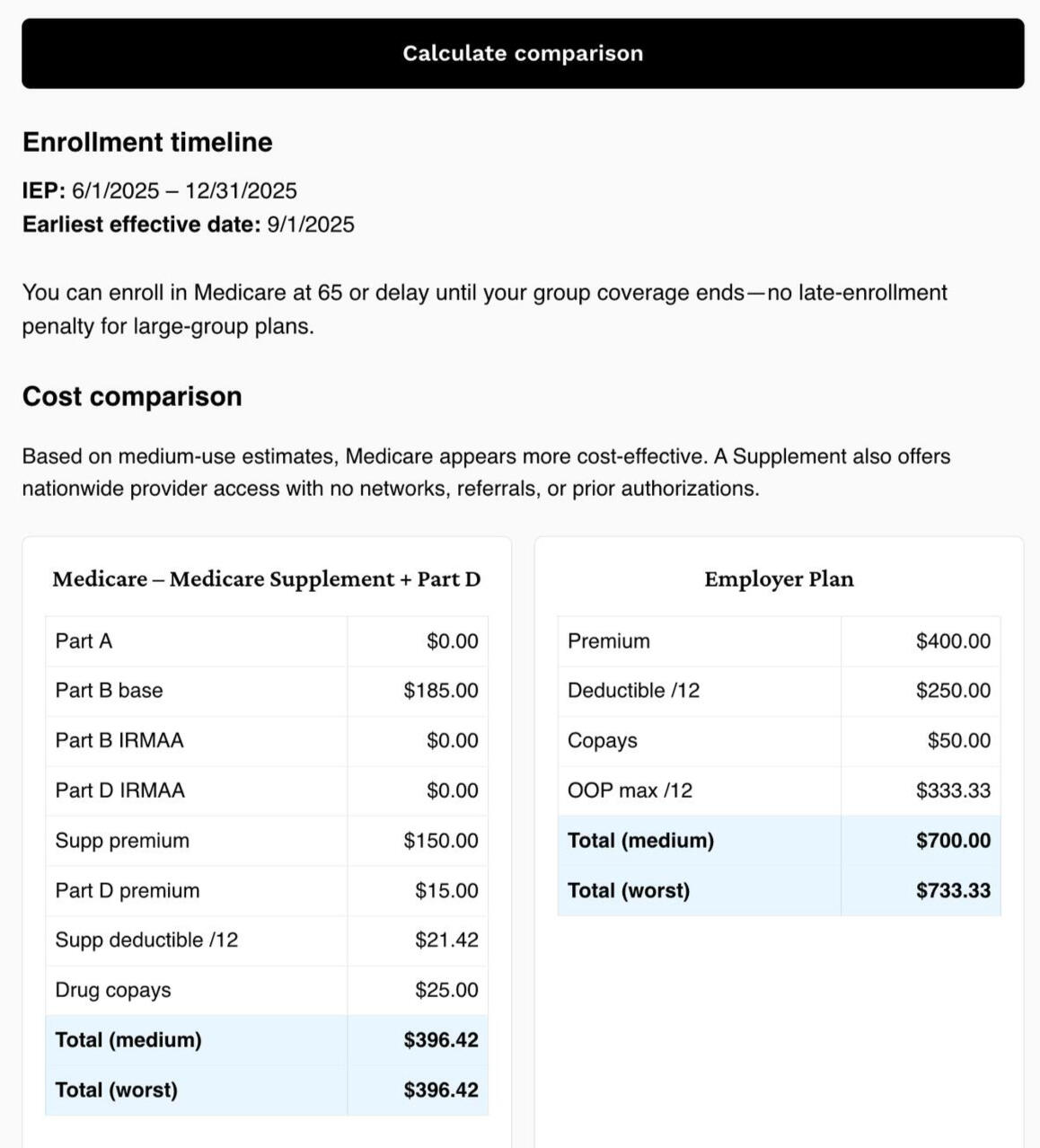1040x1148 pixels.
Task: Click the Medicare Total (worst) row label
Action: (117, 1090)
